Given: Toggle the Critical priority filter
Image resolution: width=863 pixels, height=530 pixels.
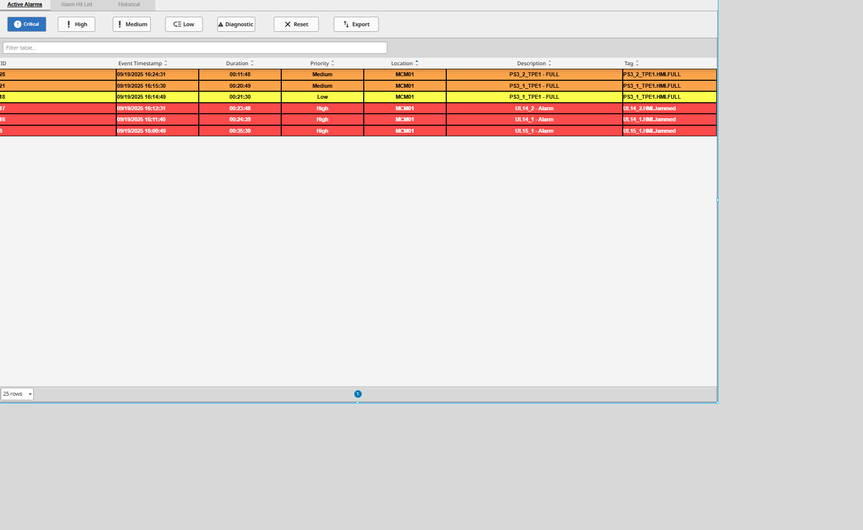Looking at the screenshot, I should pyautogui.click(x=26, y=24).
